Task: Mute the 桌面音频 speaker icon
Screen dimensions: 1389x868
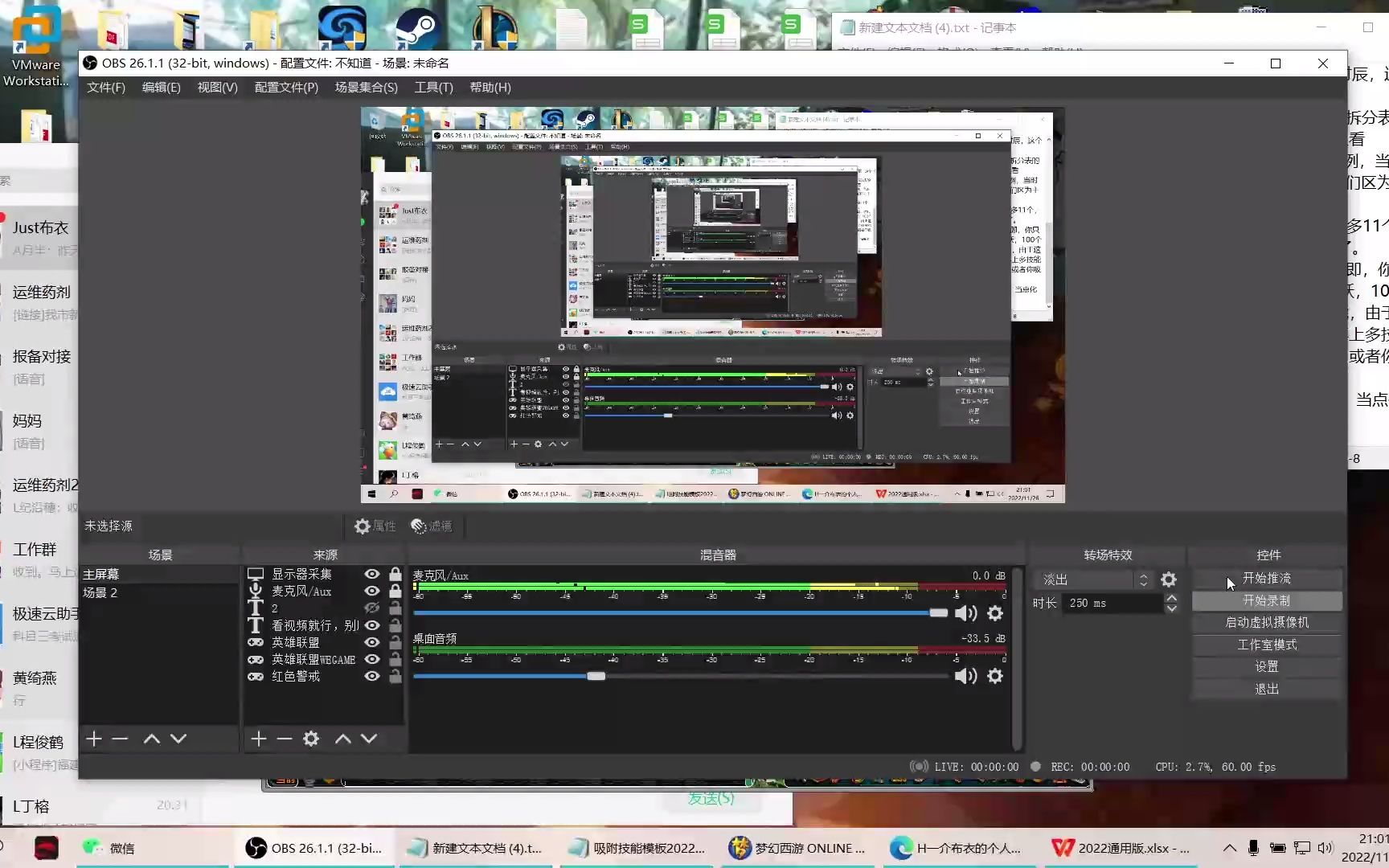Action: tap(965, 676)
